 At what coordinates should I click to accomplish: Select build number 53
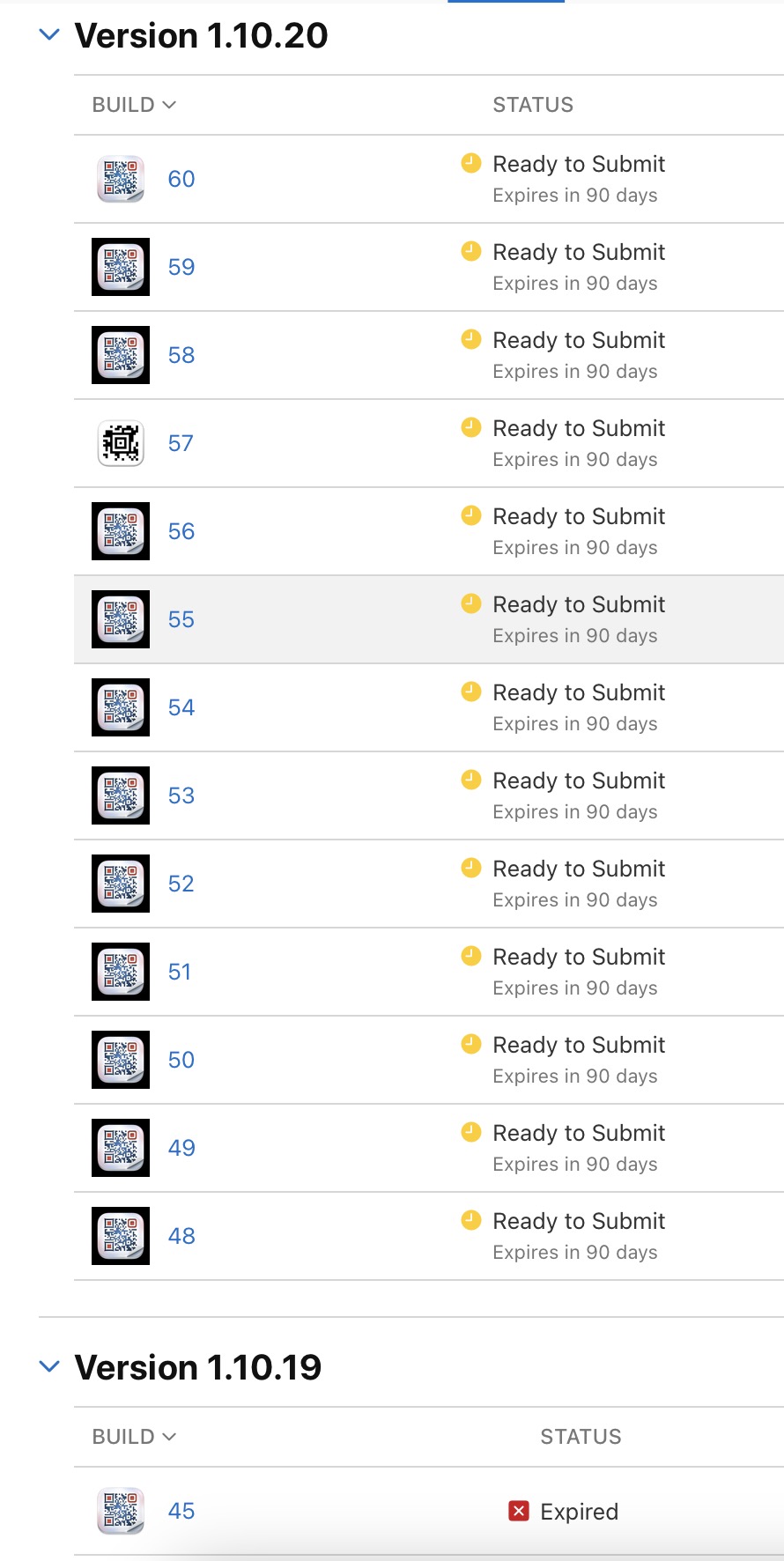pyautogui.click(x=181, y=795)
